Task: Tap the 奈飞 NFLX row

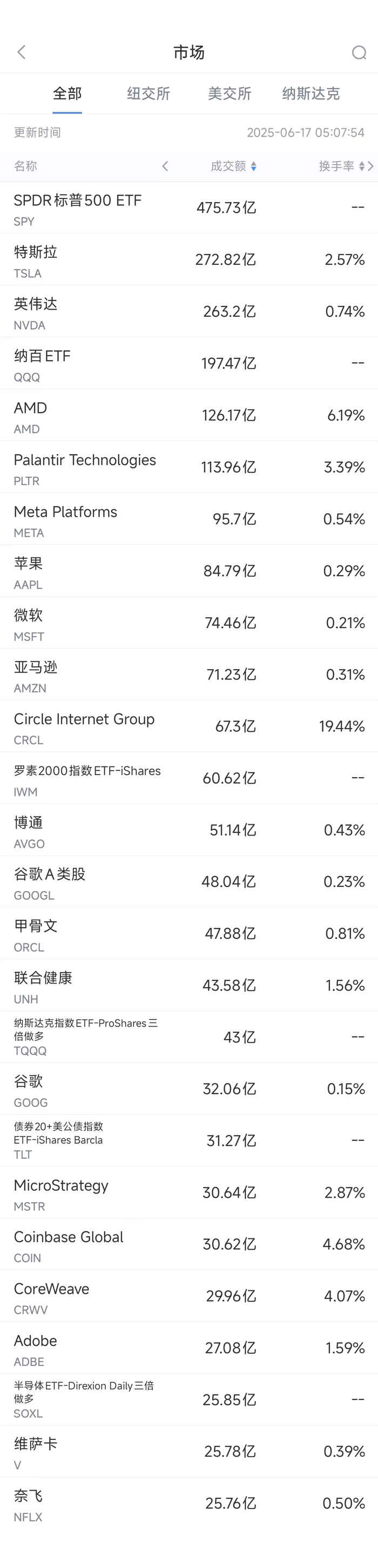Action: (189, 1504)
